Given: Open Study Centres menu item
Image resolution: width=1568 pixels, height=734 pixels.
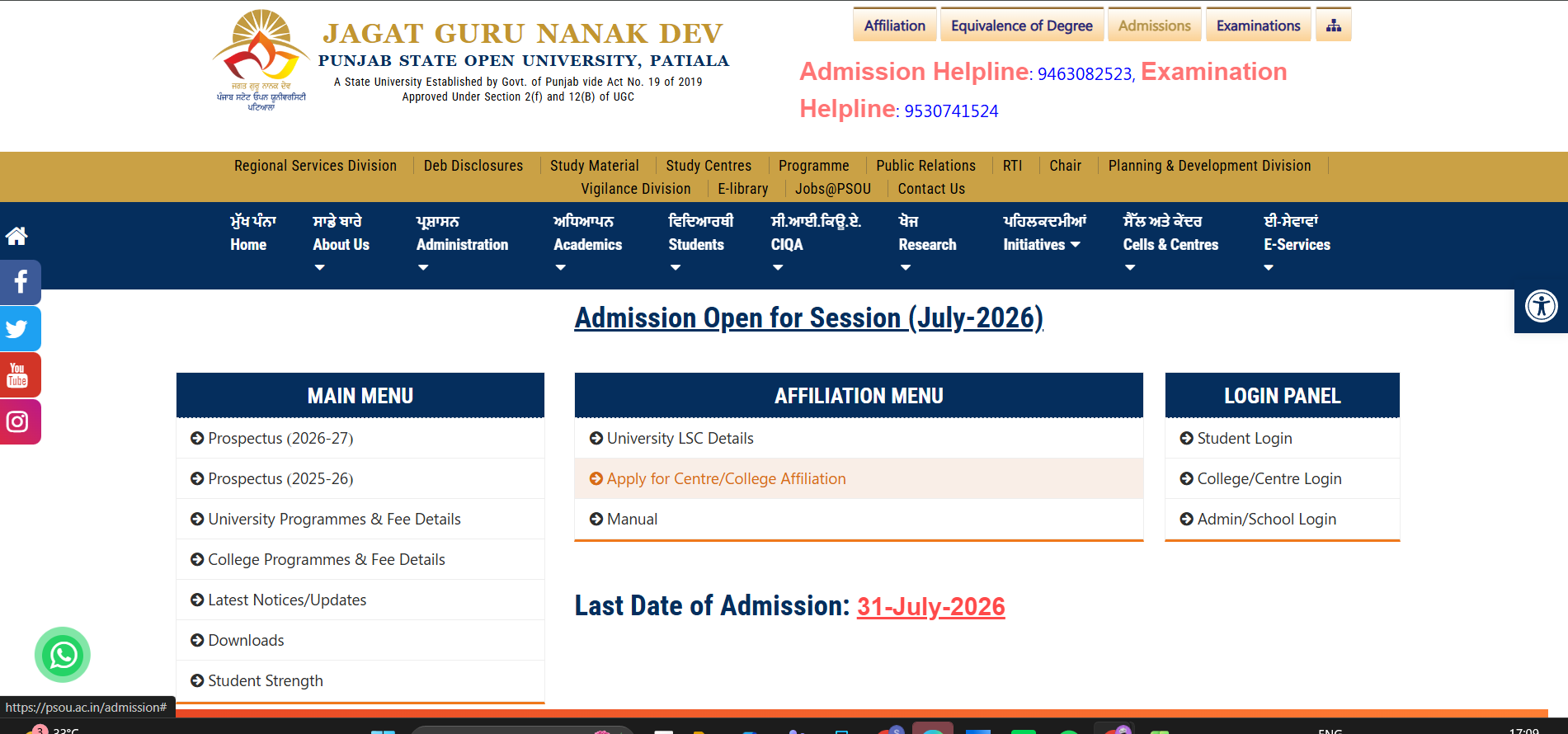Looking at the screenshot, I should 709,166.
